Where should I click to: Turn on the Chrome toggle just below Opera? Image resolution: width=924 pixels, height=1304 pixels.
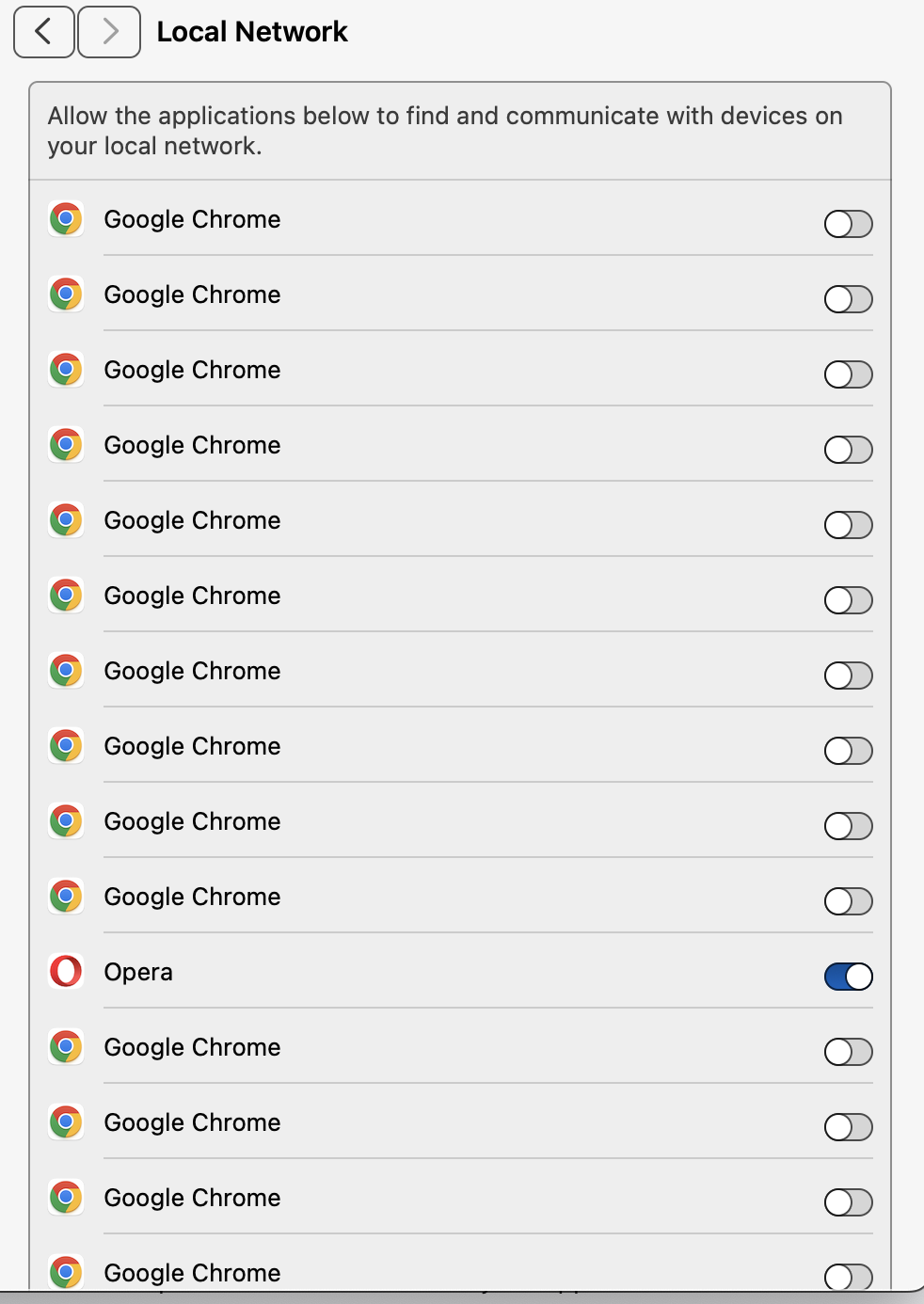tap(848, 1052)
